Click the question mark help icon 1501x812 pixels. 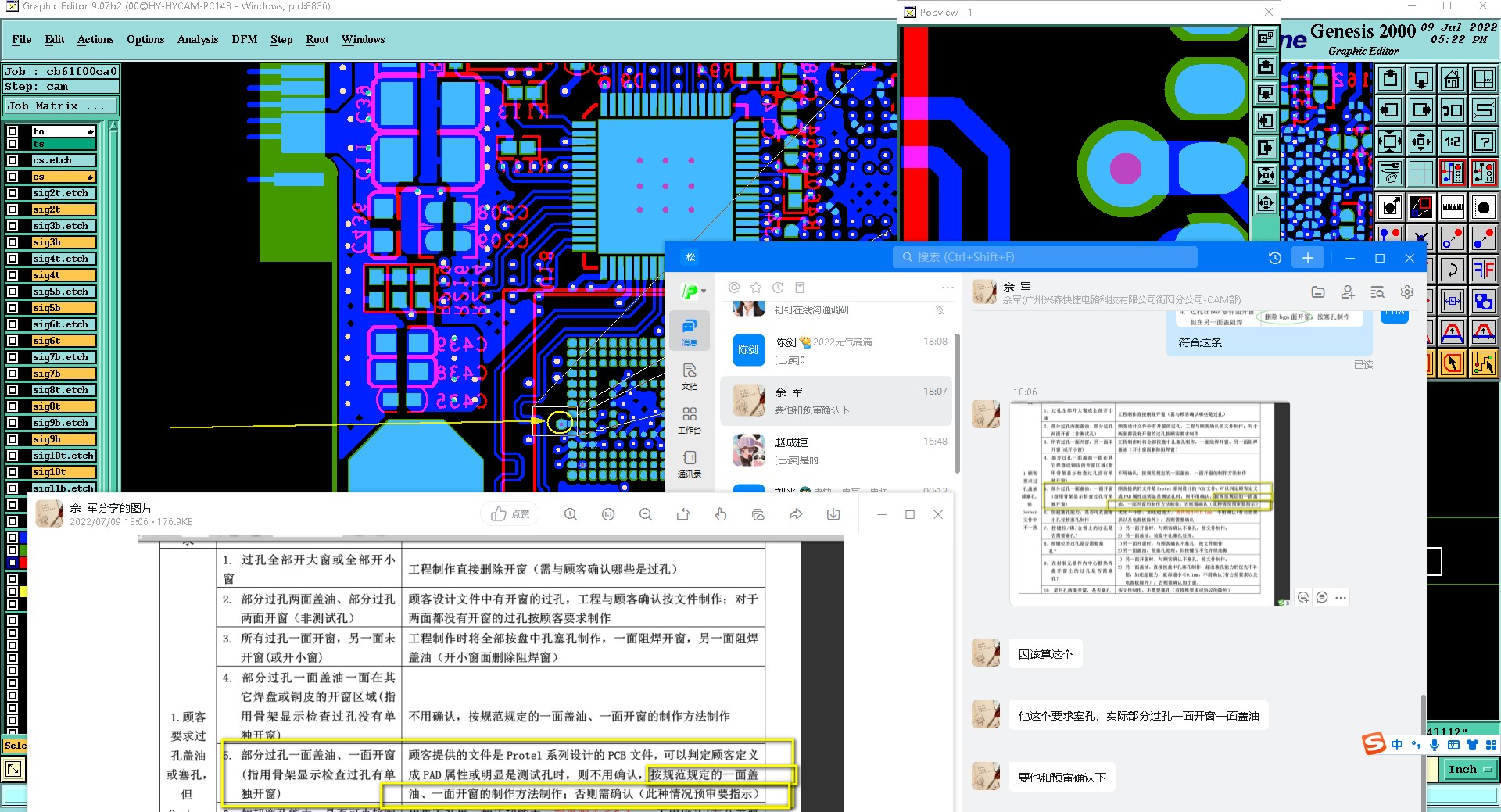[x=1483, y=141]
